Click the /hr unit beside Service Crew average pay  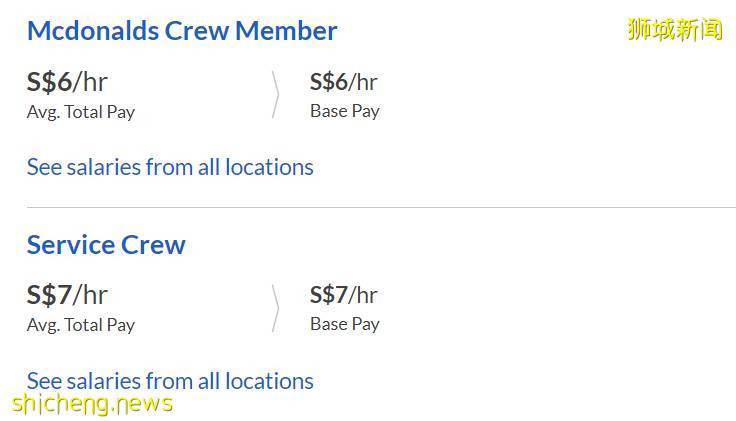(x=90, y=295)
